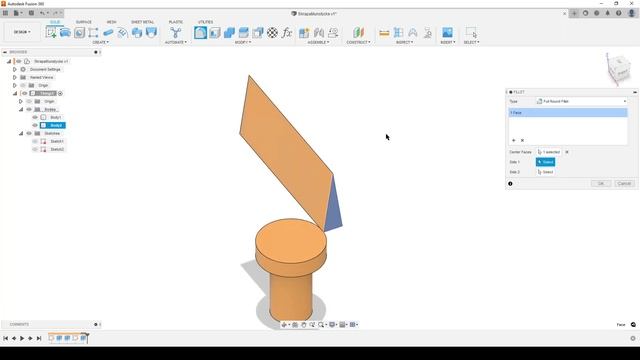Open the Fillet Type dropdown

tap(582, 101)
